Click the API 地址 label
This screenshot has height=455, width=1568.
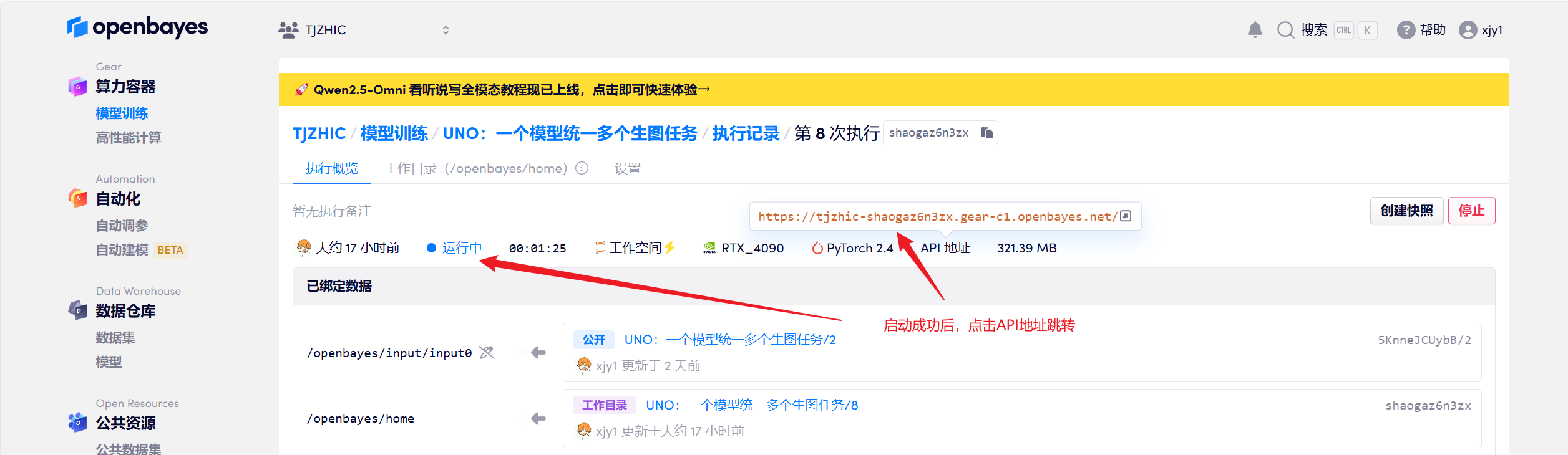945,248
